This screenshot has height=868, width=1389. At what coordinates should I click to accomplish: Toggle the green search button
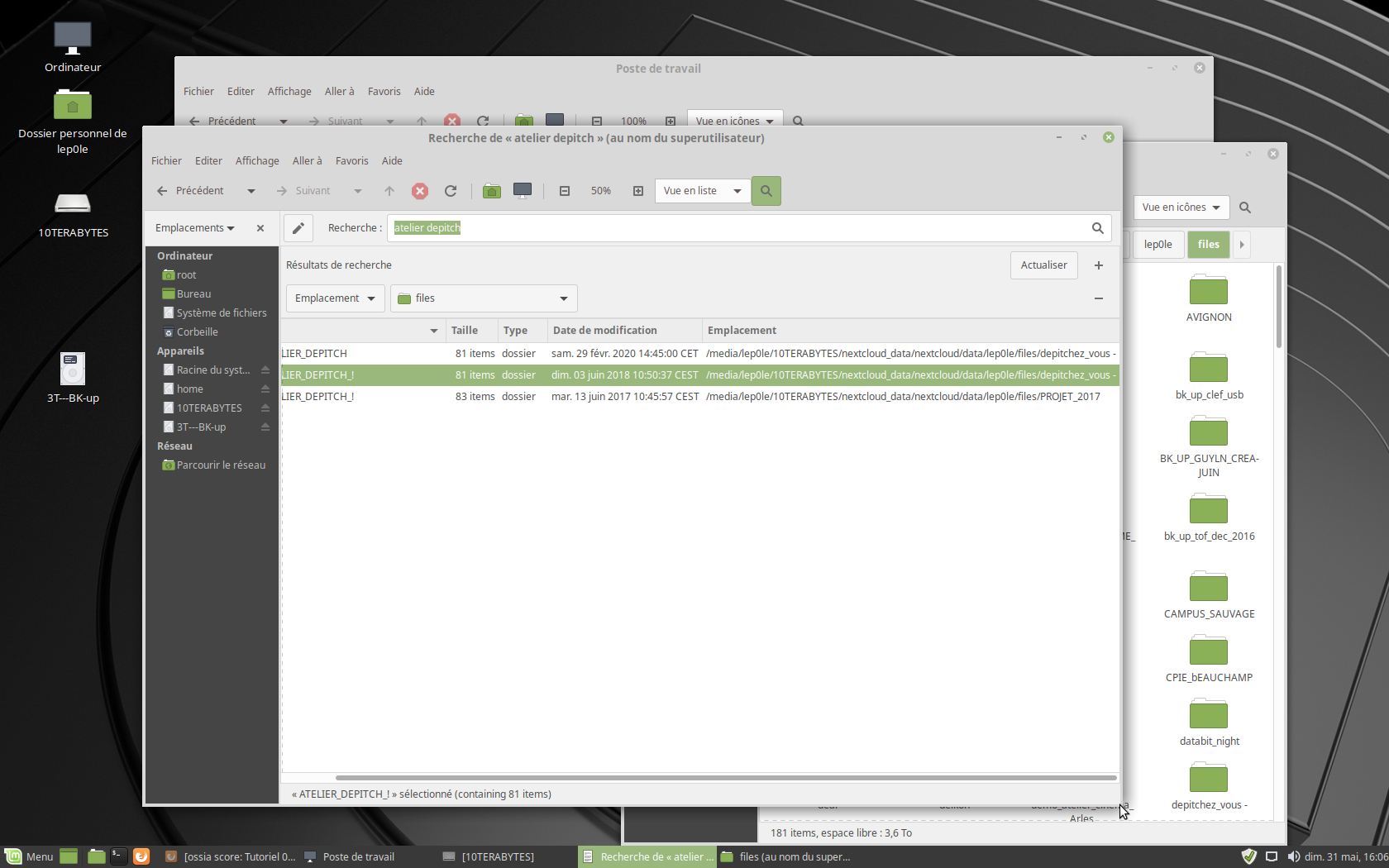pos(766,191)
